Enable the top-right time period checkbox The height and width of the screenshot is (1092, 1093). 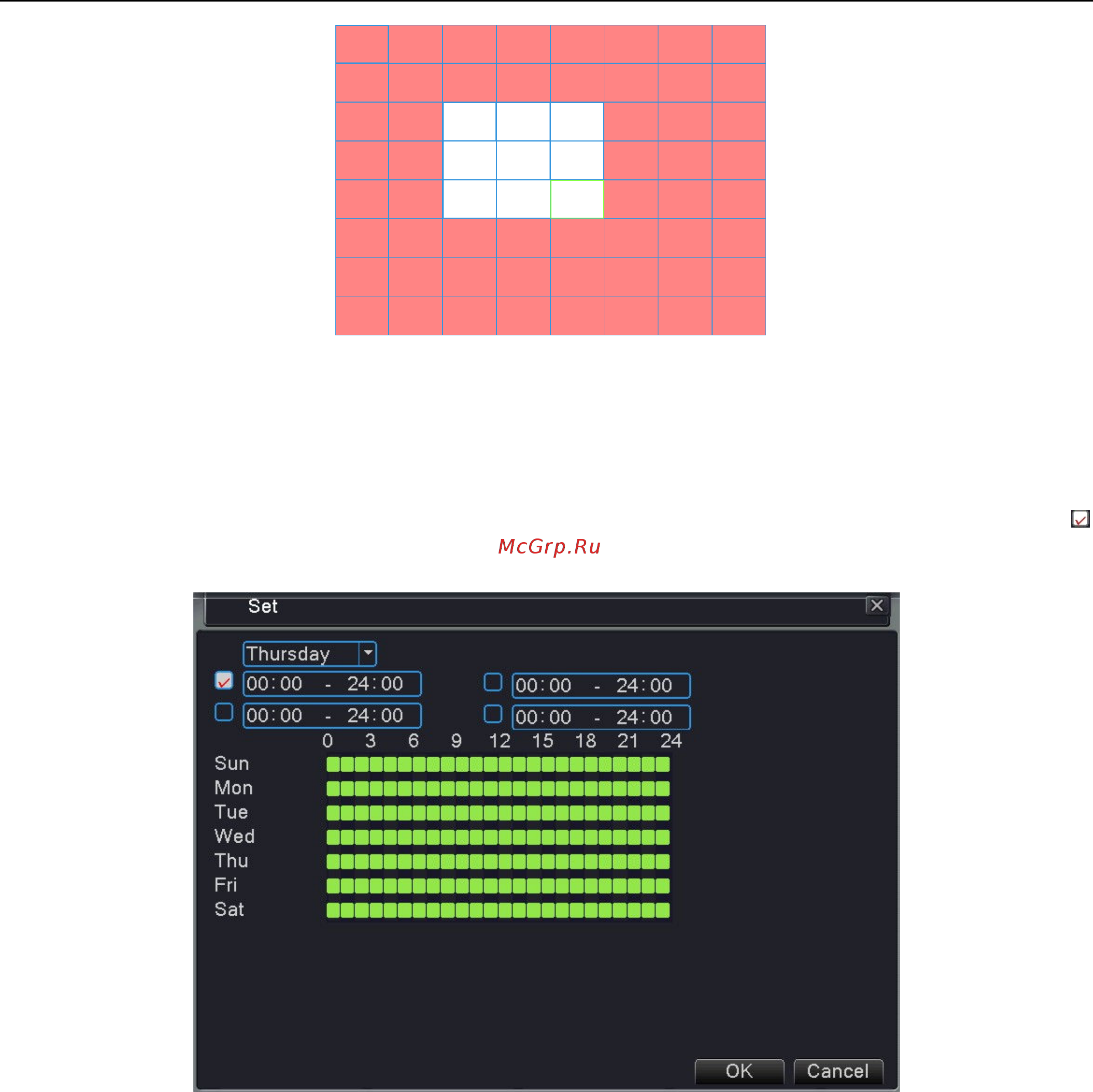(493, 682)
